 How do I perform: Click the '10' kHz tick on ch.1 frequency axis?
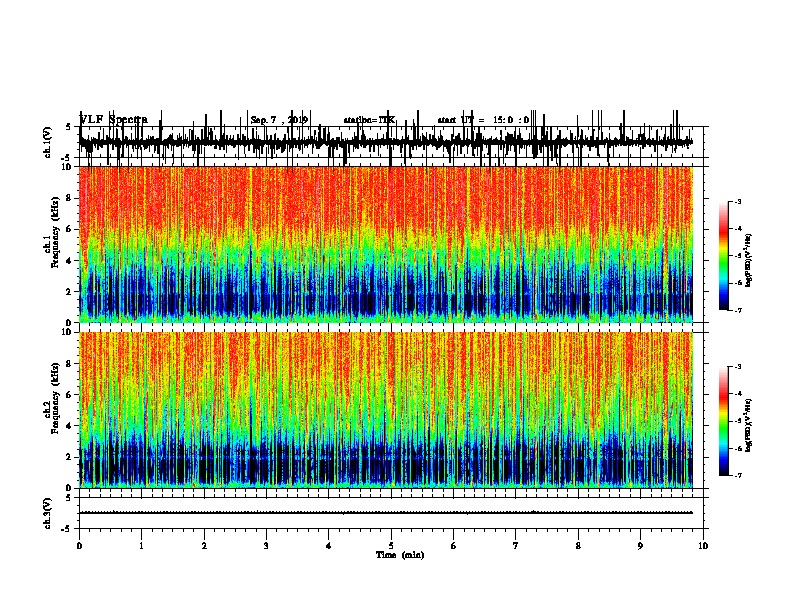pos(68,167)
